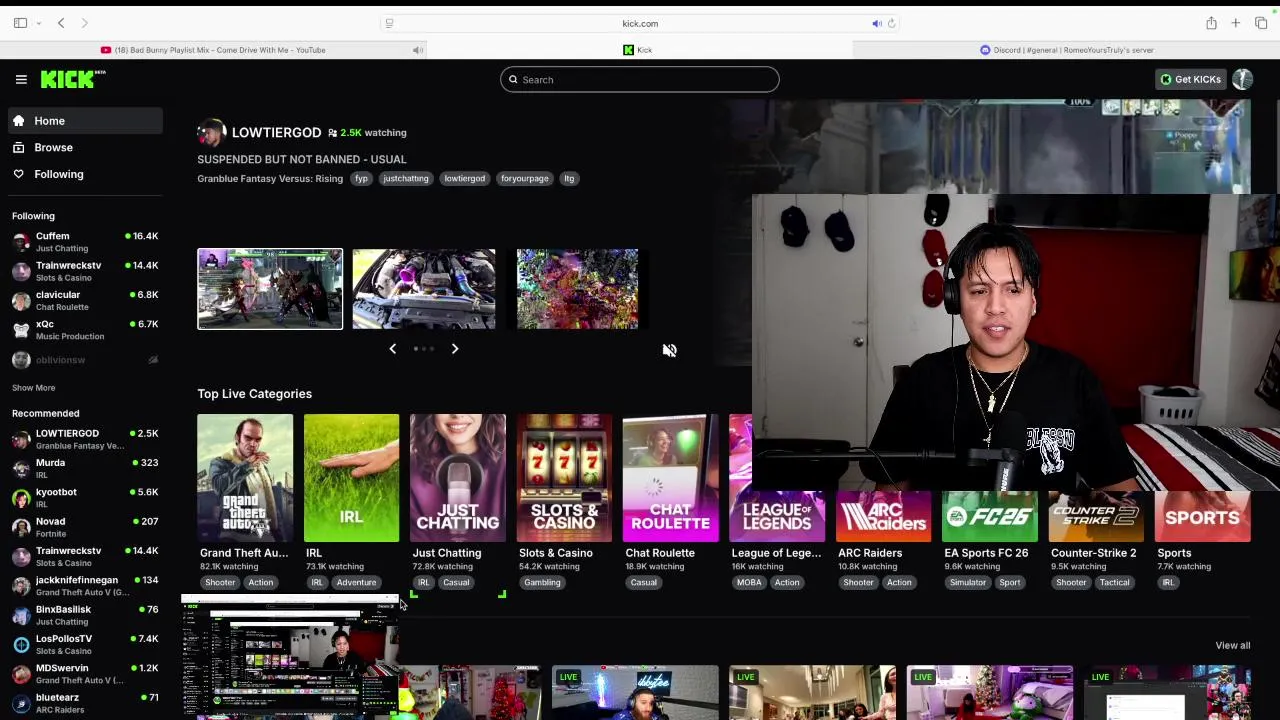The height and width of the screenshot is (720, 1280).
Task: Open clavicular in Following list
Action: click(x=84, y=300)
